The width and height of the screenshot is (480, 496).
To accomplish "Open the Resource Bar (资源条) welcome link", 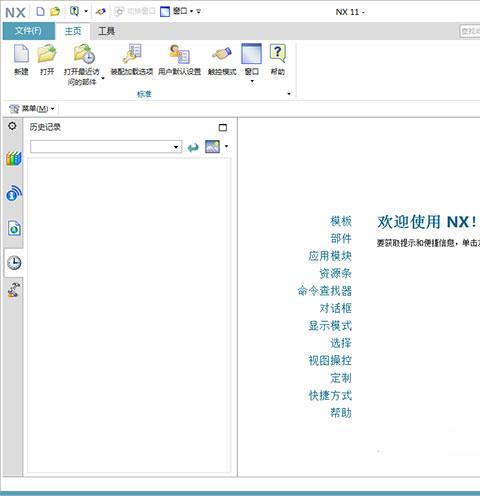I will click(335, 273).
